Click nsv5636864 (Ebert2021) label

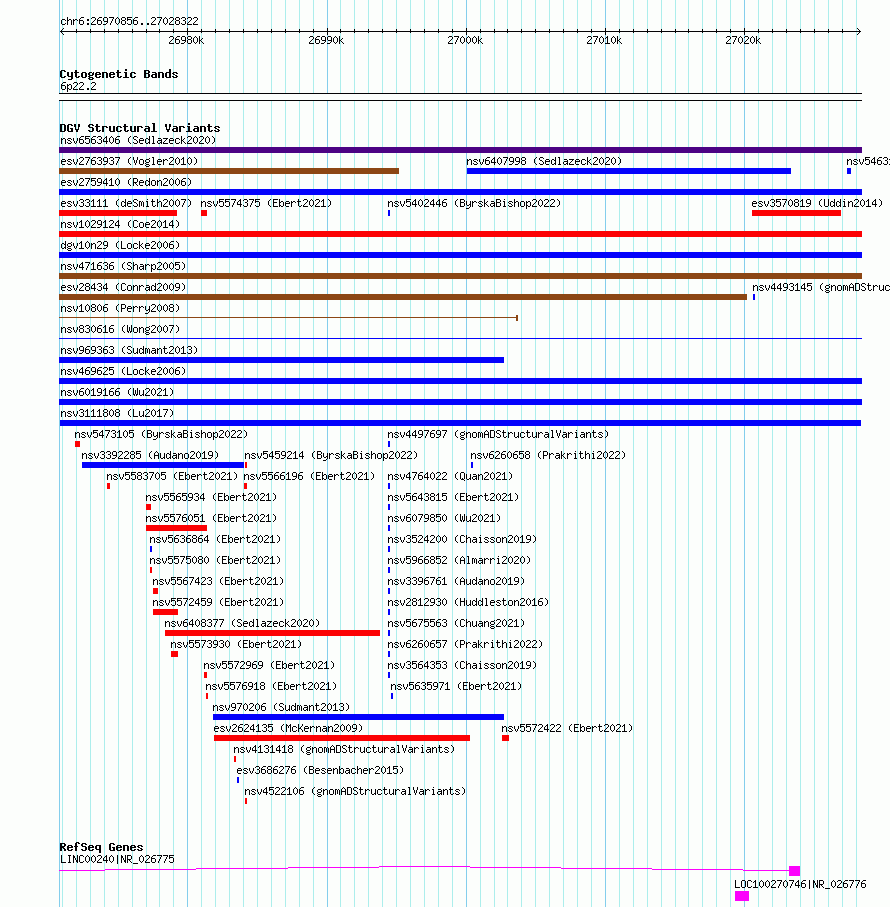click(215, 539)
